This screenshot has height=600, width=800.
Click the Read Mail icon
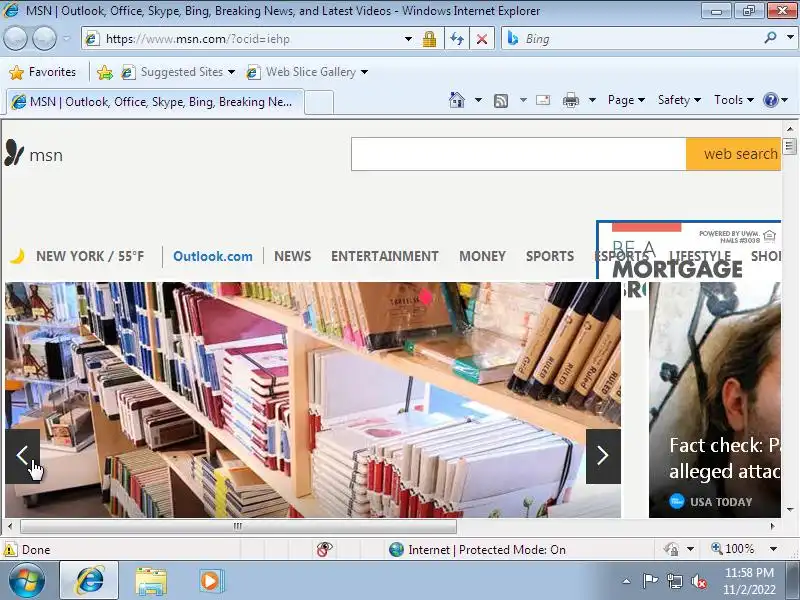click(x=543, y=100)
